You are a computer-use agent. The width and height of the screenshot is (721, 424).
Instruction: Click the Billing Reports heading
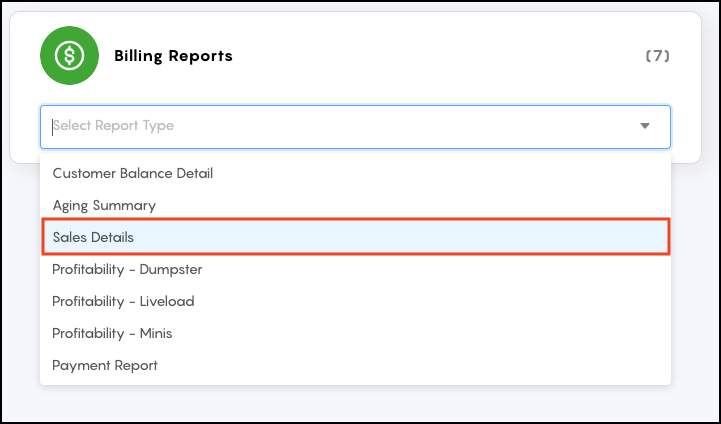click(173, 56)
